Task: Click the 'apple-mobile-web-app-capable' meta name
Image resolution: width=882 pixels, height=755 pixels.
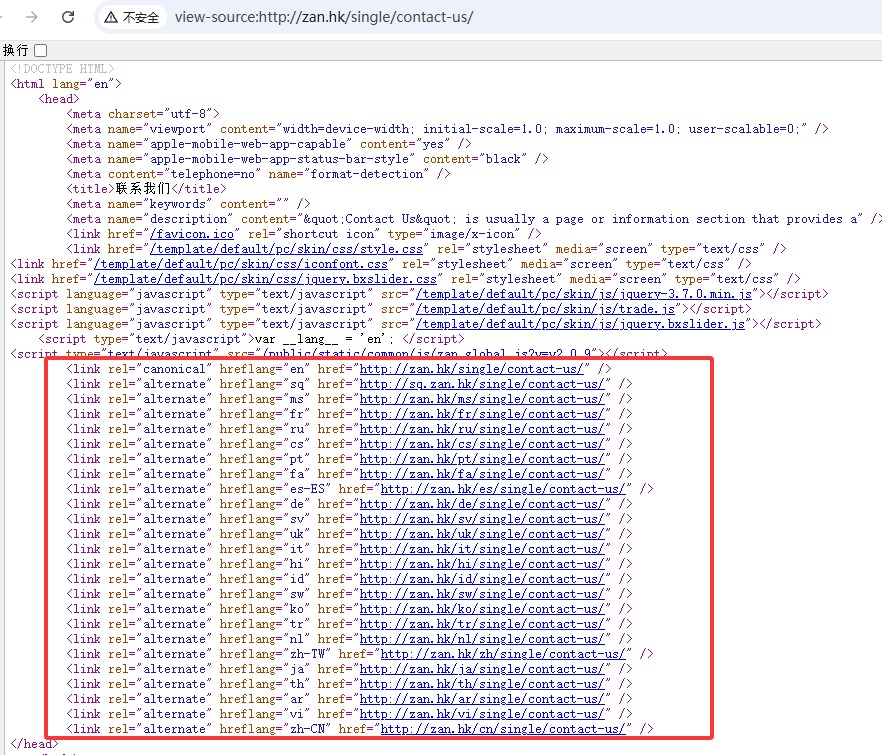Action: click(x=248, y=144)
